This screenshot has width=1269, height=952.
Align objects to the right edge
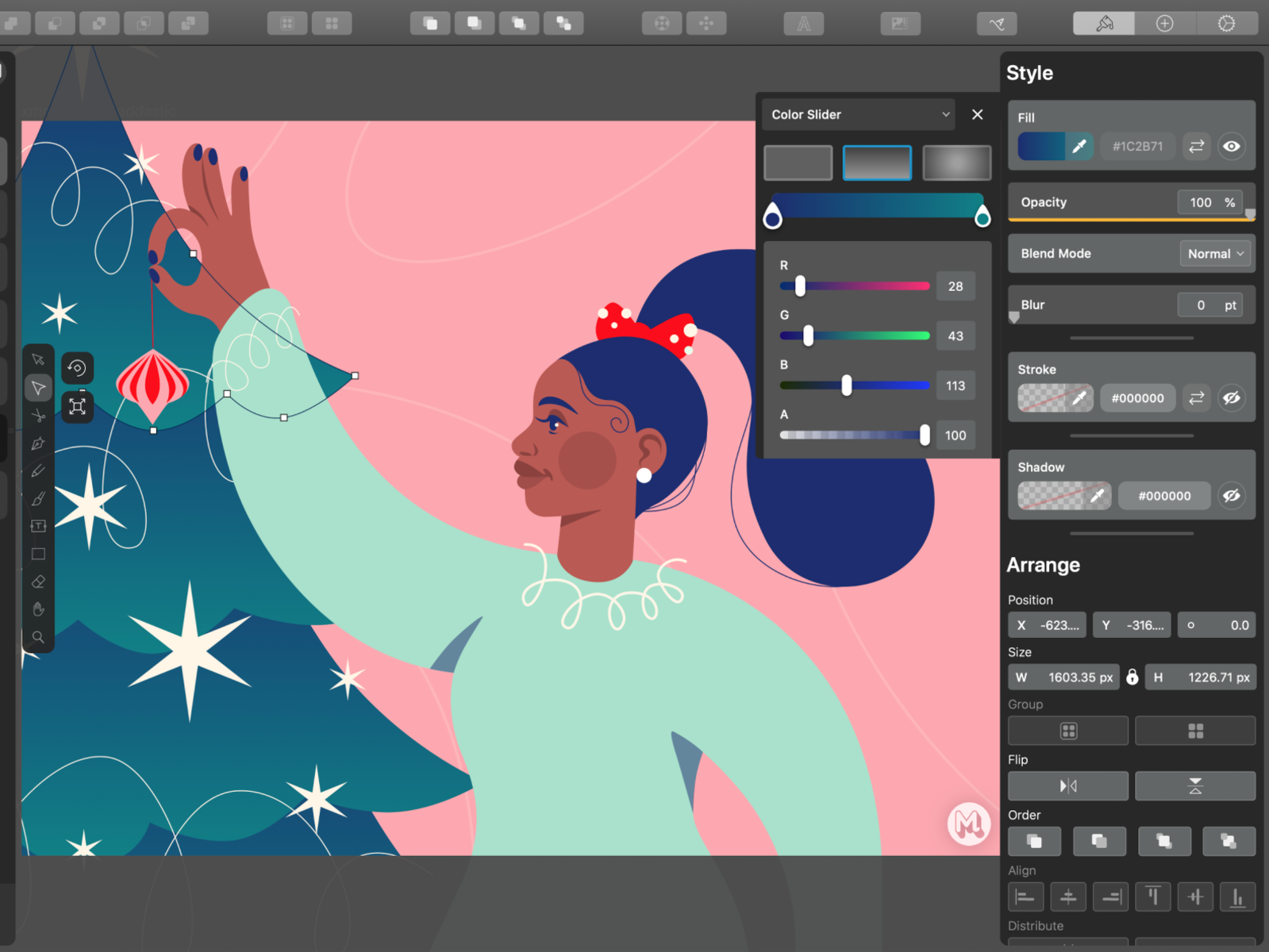(x=1110, y=897)
